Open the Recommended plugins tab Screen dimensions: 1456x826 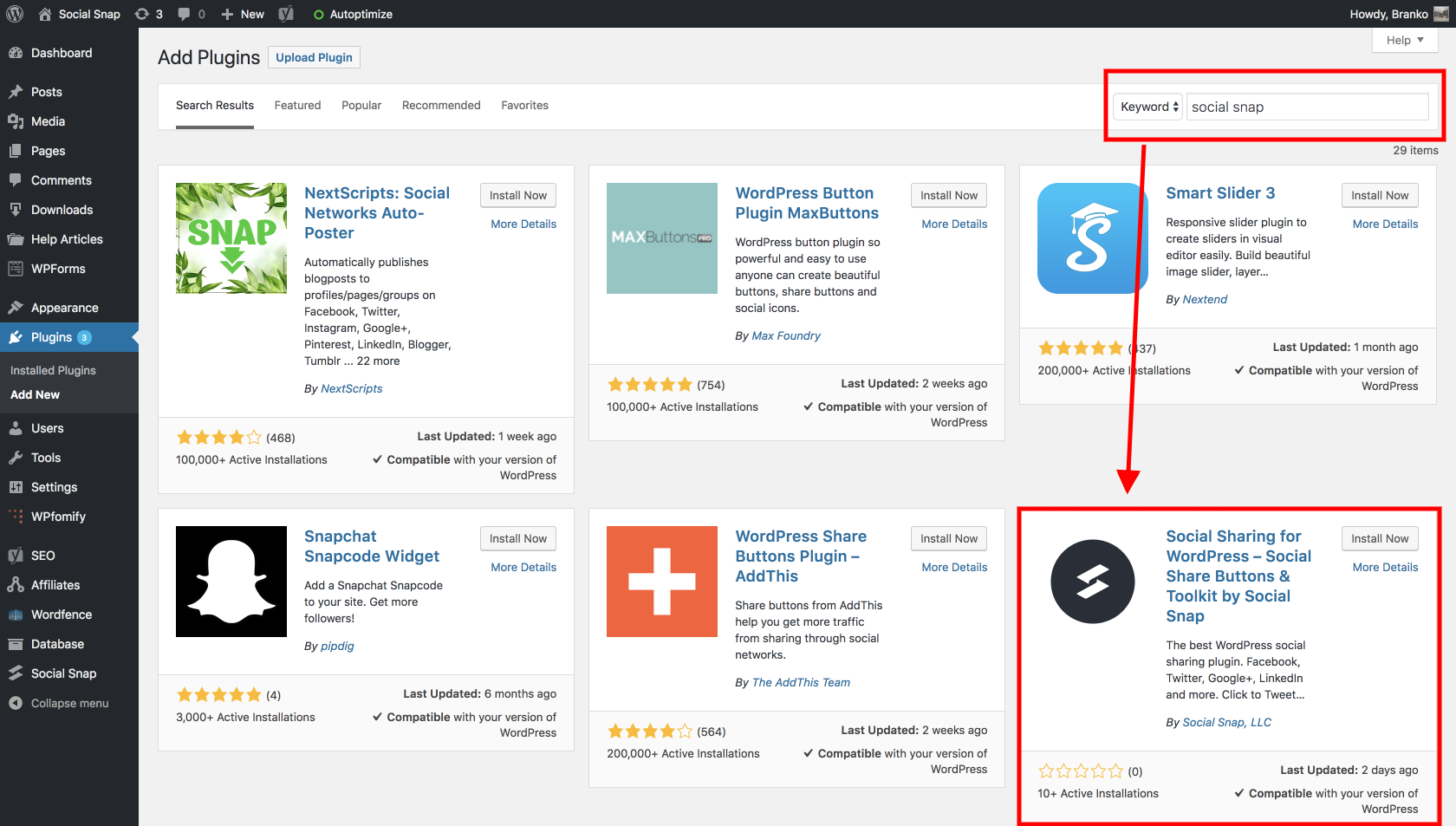point(441,105)
